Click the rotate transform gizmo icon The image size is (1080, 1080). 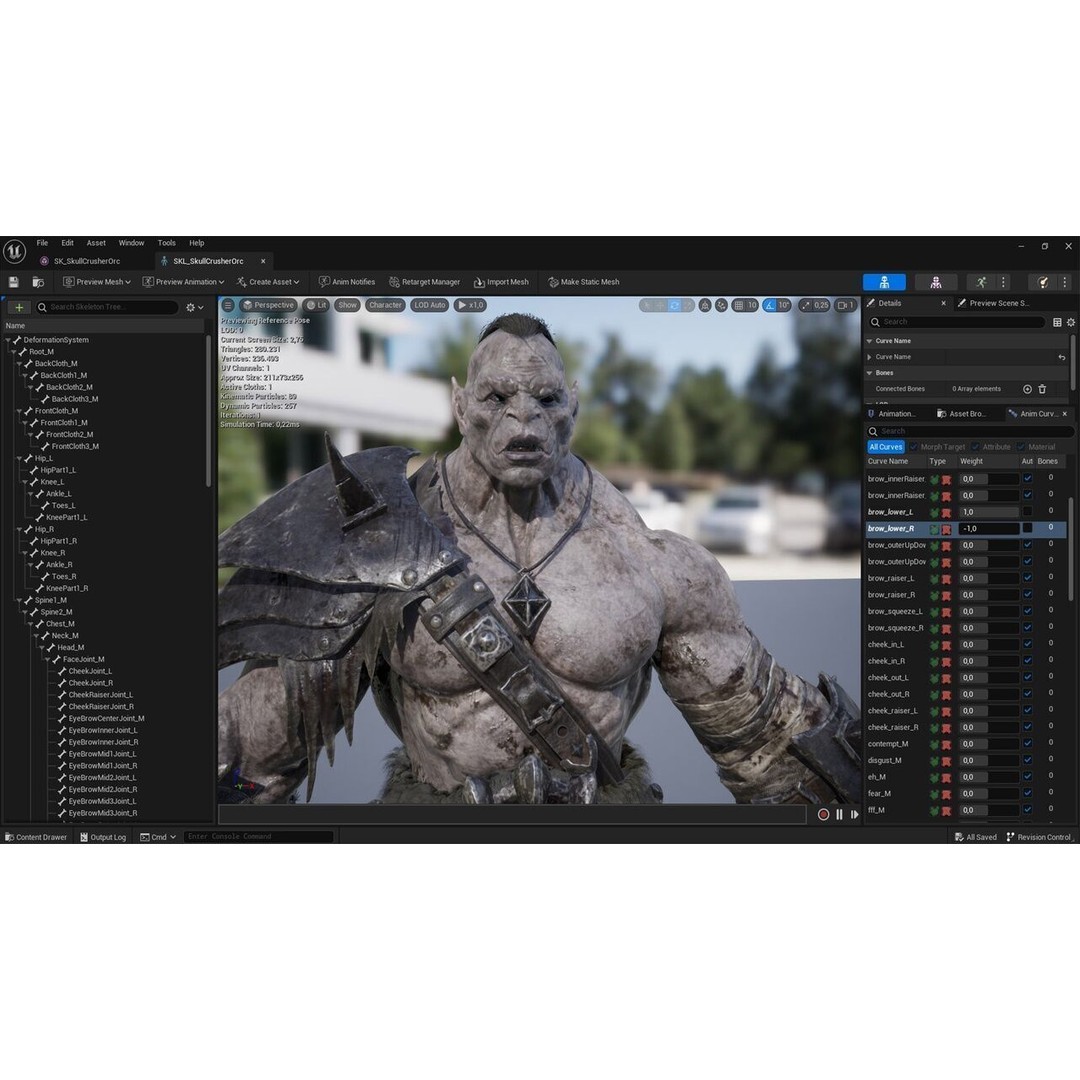click(x=674, y=305)
